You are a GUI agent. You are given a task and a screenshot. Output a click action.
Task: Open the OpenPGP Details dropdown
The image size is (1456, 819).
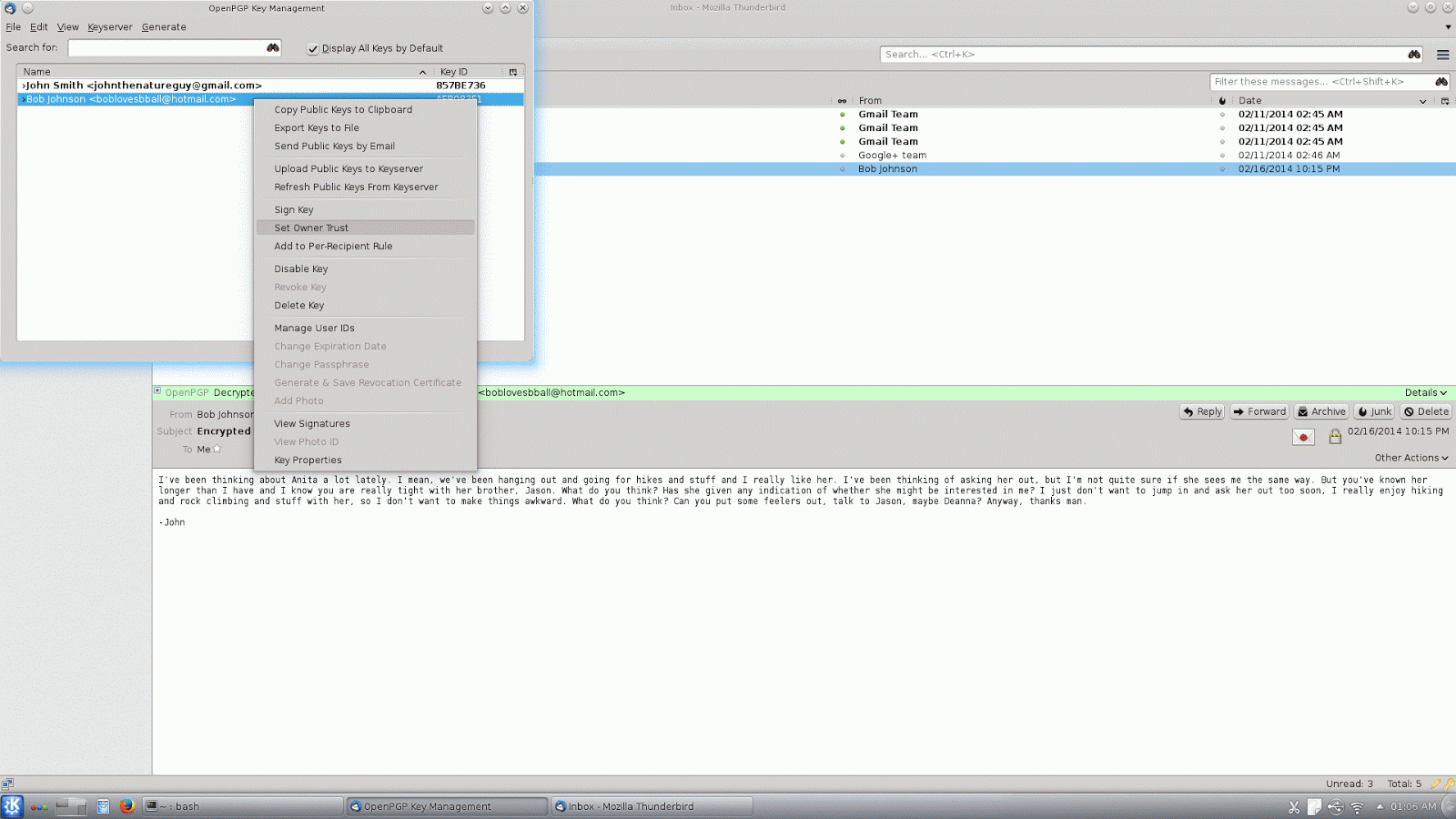coord(1425,393)
